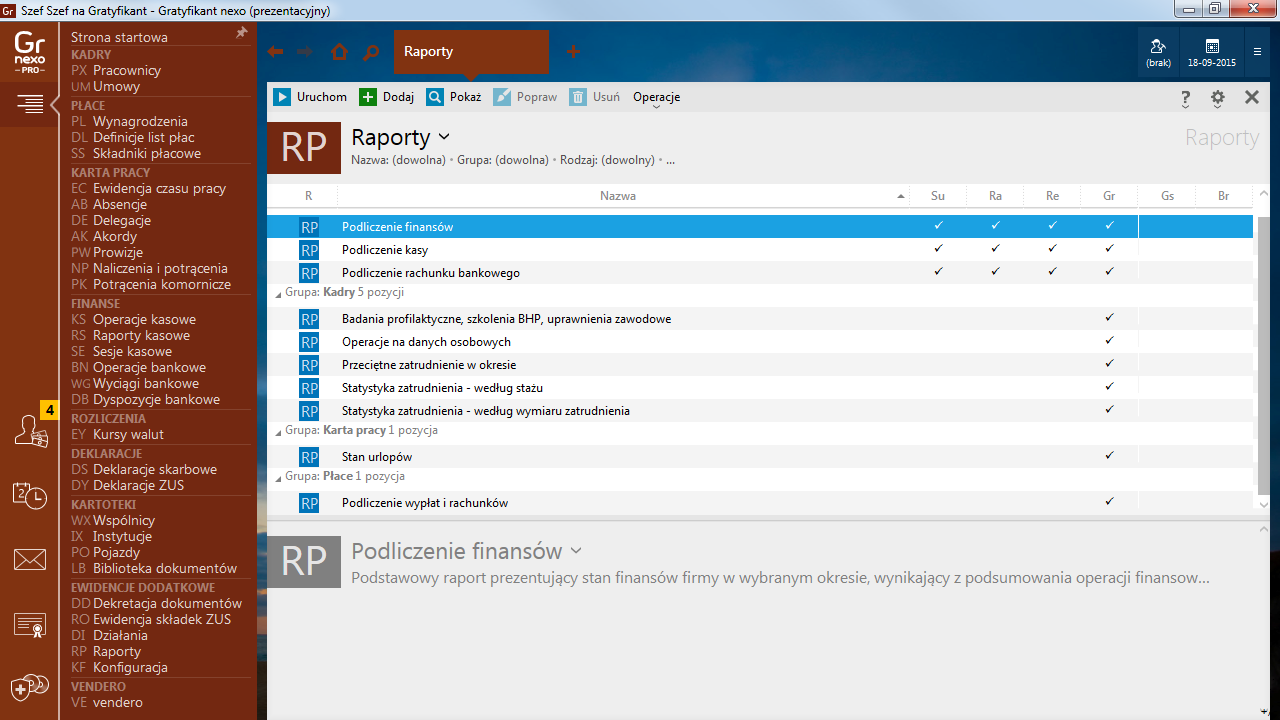The image size is (1280, 720).
Task: Toggle Su checkmark for Podliczenie kasy
Action: click(938, 249)
